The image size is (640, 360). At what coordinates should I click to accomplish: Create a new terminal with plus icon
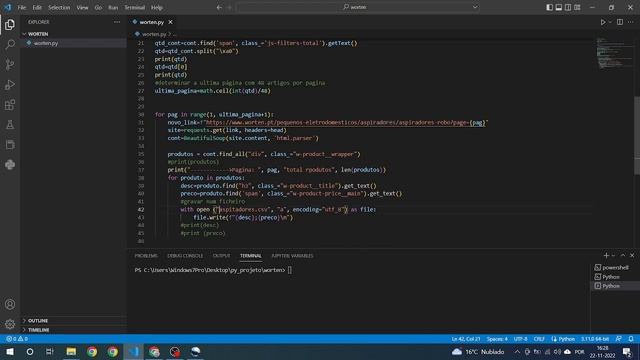click(606, 256)
